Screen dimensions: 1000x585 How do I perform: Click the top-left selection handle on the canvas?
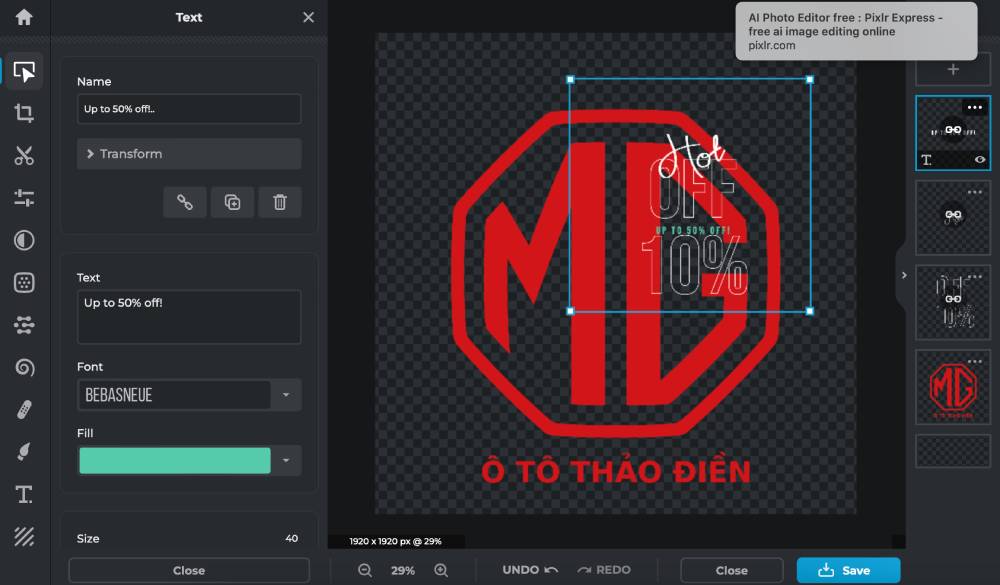click(x=570, y=80)
